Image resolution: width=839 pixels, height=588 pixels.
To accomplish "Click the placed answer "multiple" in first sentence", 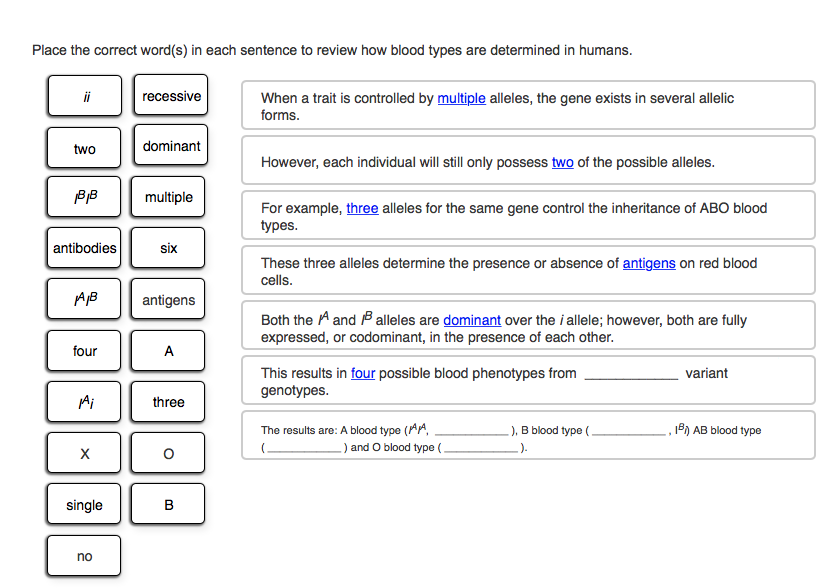I will tap(461, 98).
